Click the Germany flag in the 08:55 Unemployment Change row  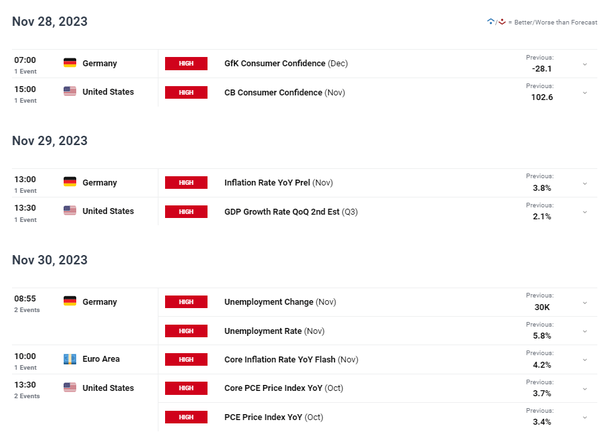click(x=70, y=301)
